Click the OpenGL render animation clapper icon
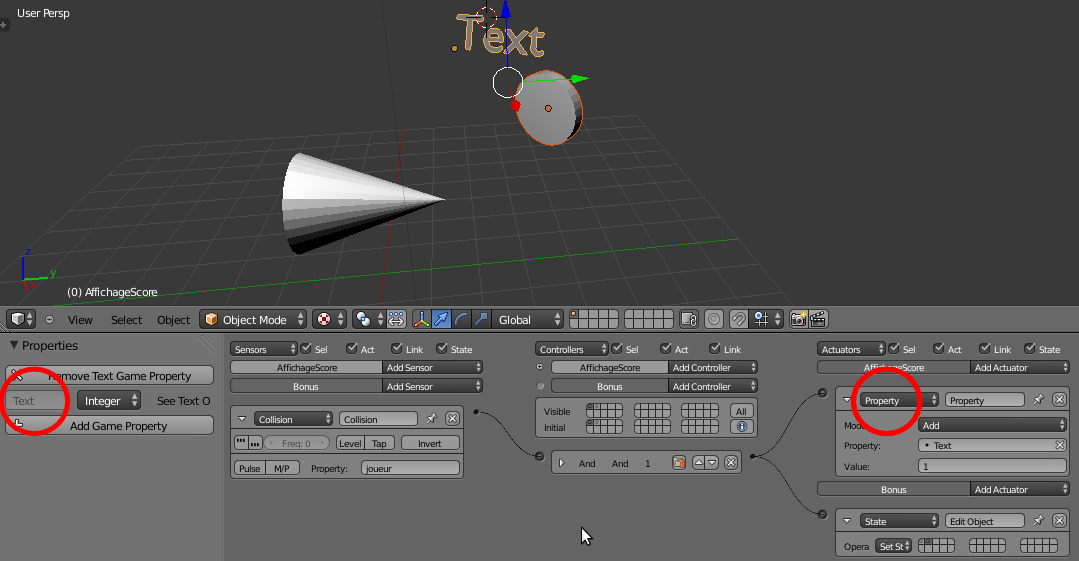Viewport: 1079px width, 561px height. (x=818, y=319)
